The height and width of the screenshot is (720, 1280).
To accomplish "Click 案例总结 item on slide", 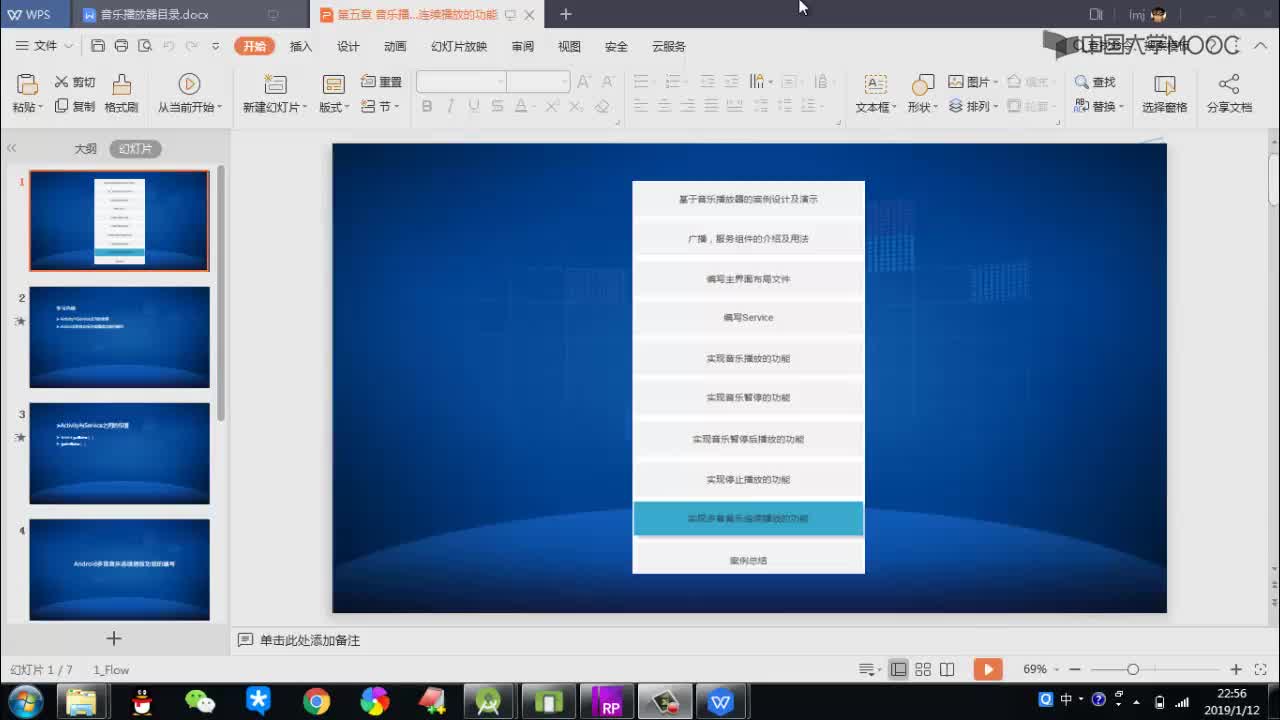I will click(x=748, y=561).
